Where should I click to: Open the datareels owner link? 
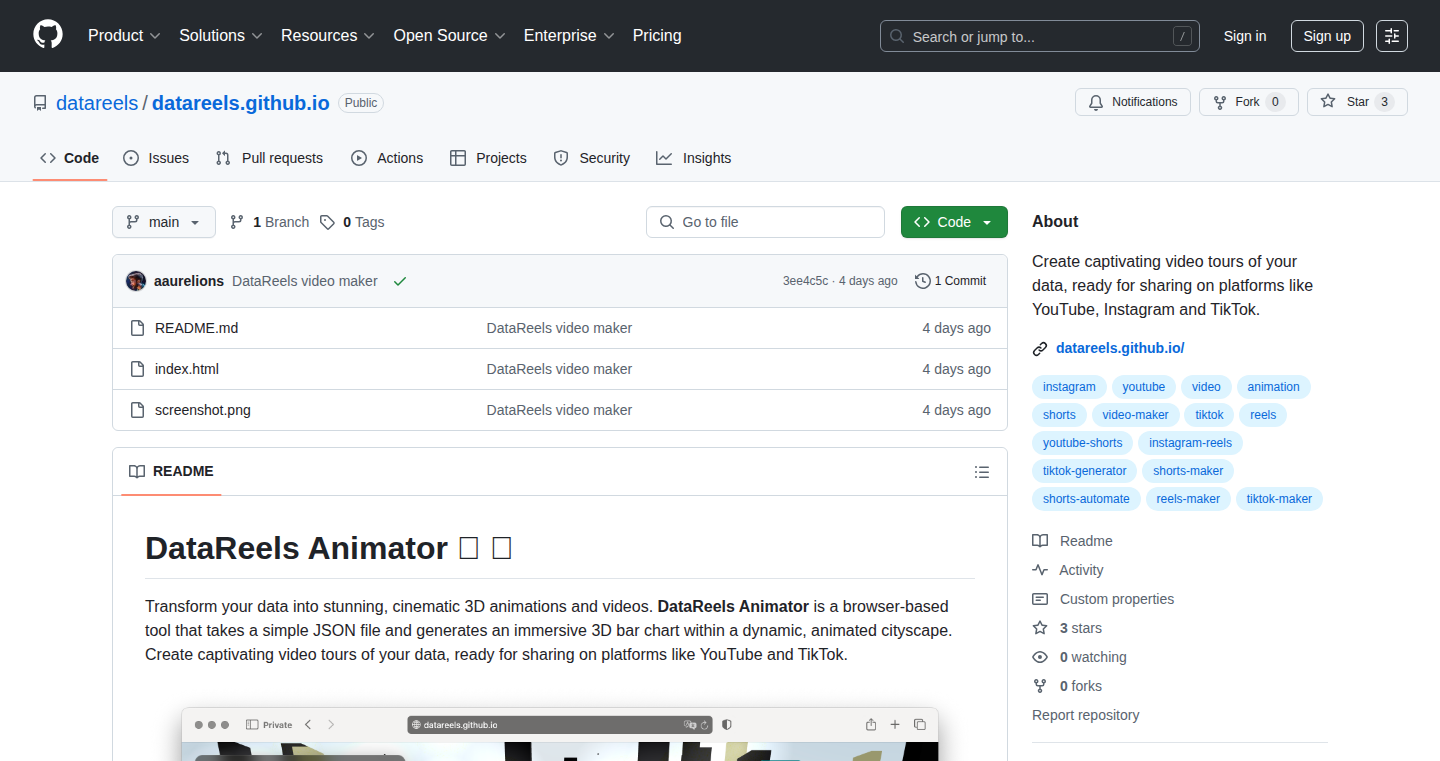pyautogui.click(x=97, y=103)
